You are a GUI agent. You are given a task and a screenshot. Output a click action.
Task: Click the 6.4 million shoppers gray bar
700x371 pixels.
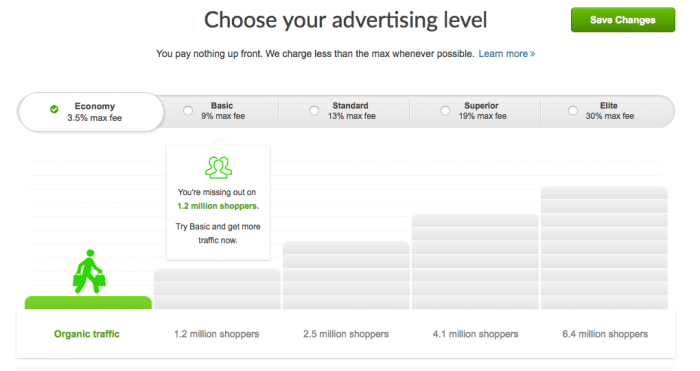[x=604, y=248]
